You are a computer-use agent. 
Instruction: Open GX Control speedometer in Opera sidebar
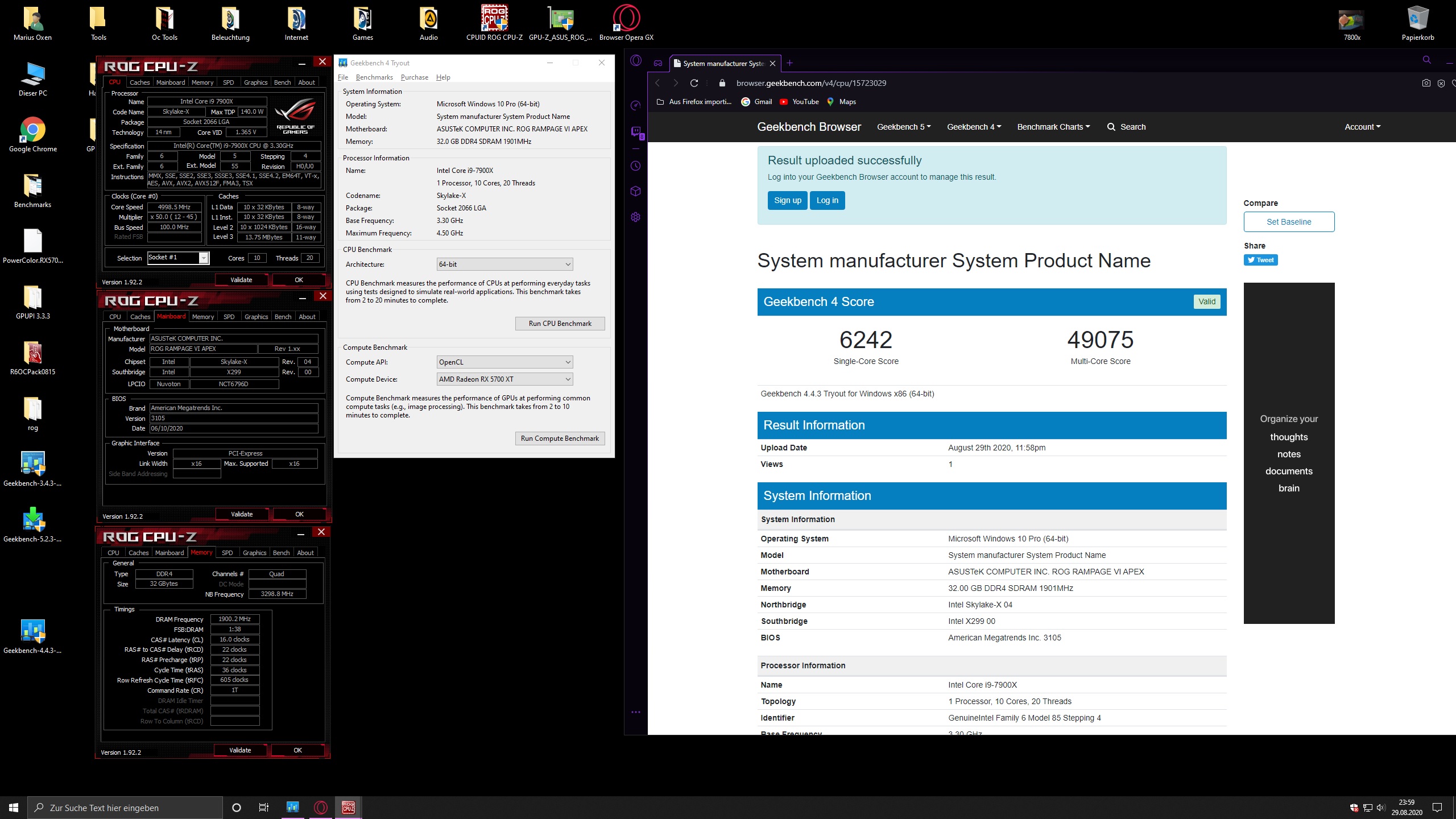point(636,105)
